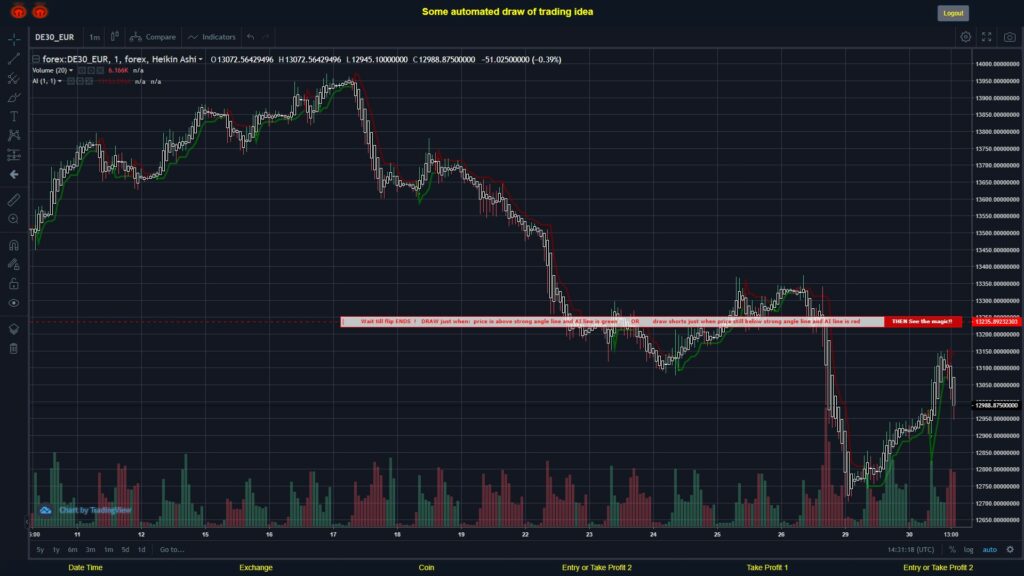
Task: Undo the last chart action
Action: coord(251,37)
